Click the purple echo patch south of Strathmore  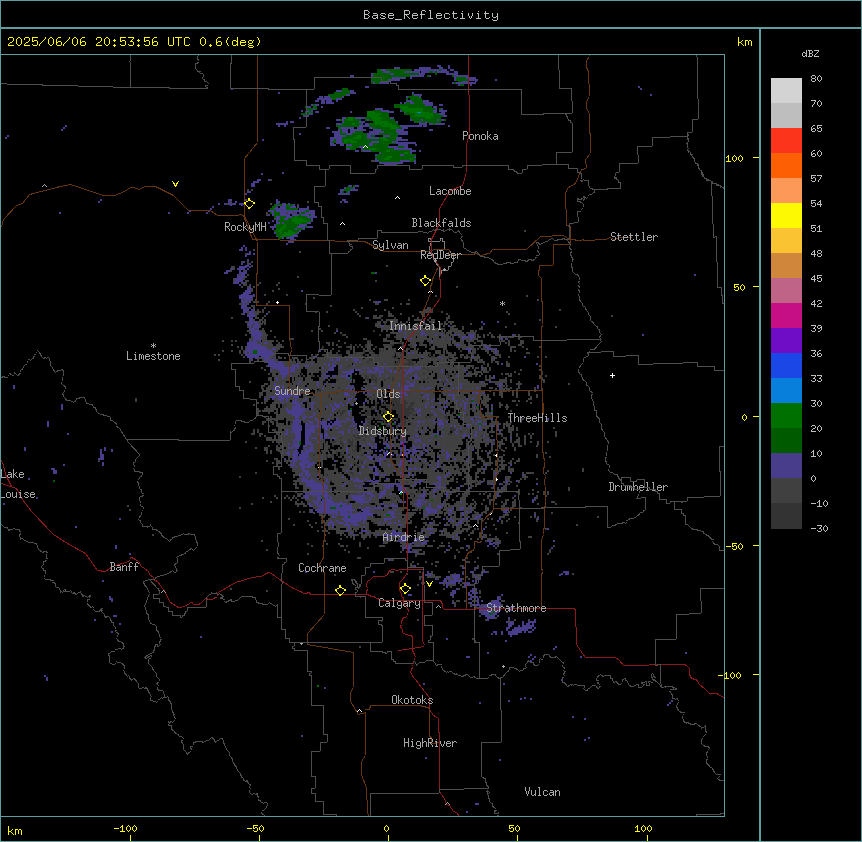pos(520,627)
